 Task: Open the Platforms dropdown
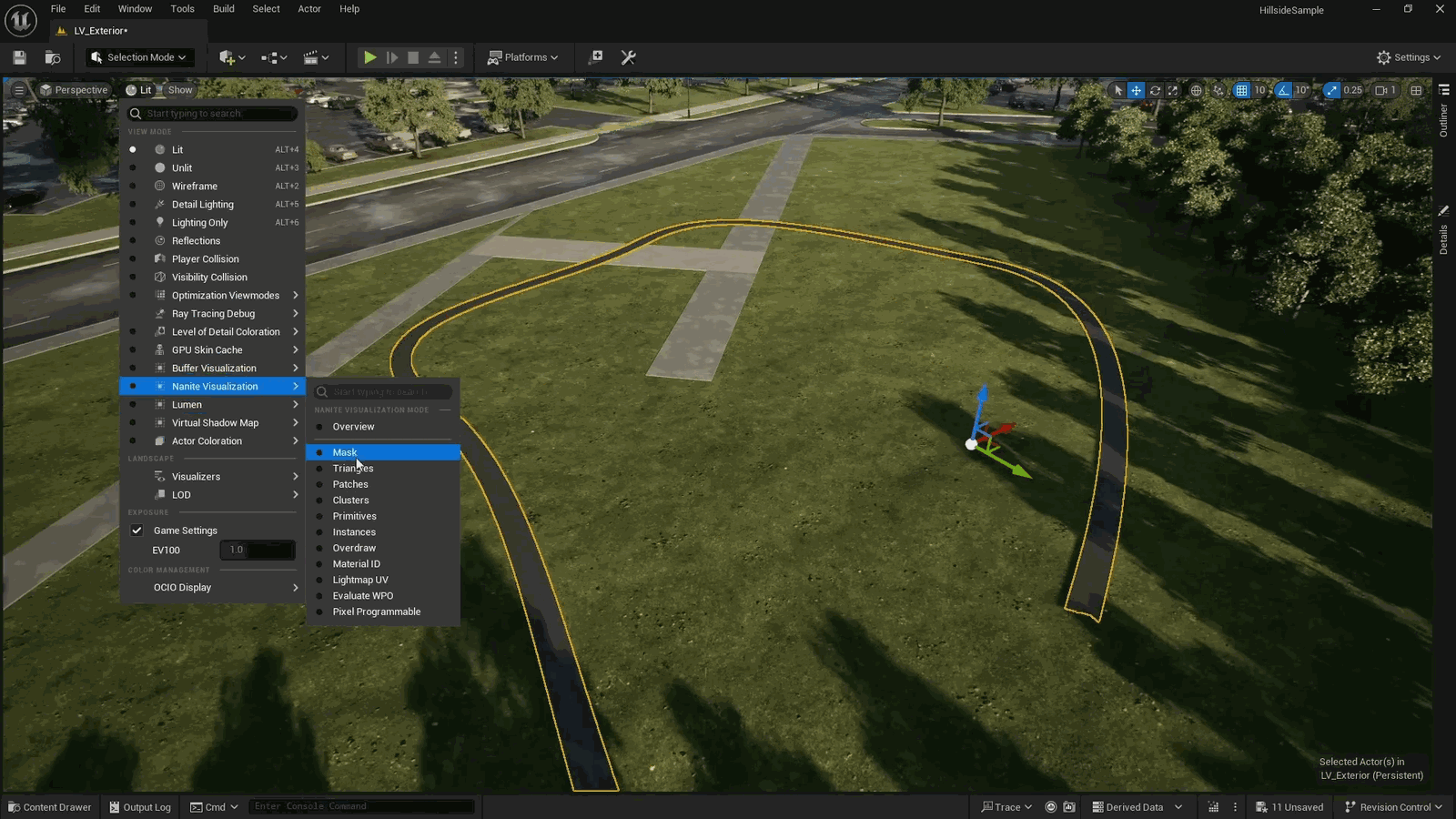click(x=522, y=57)
